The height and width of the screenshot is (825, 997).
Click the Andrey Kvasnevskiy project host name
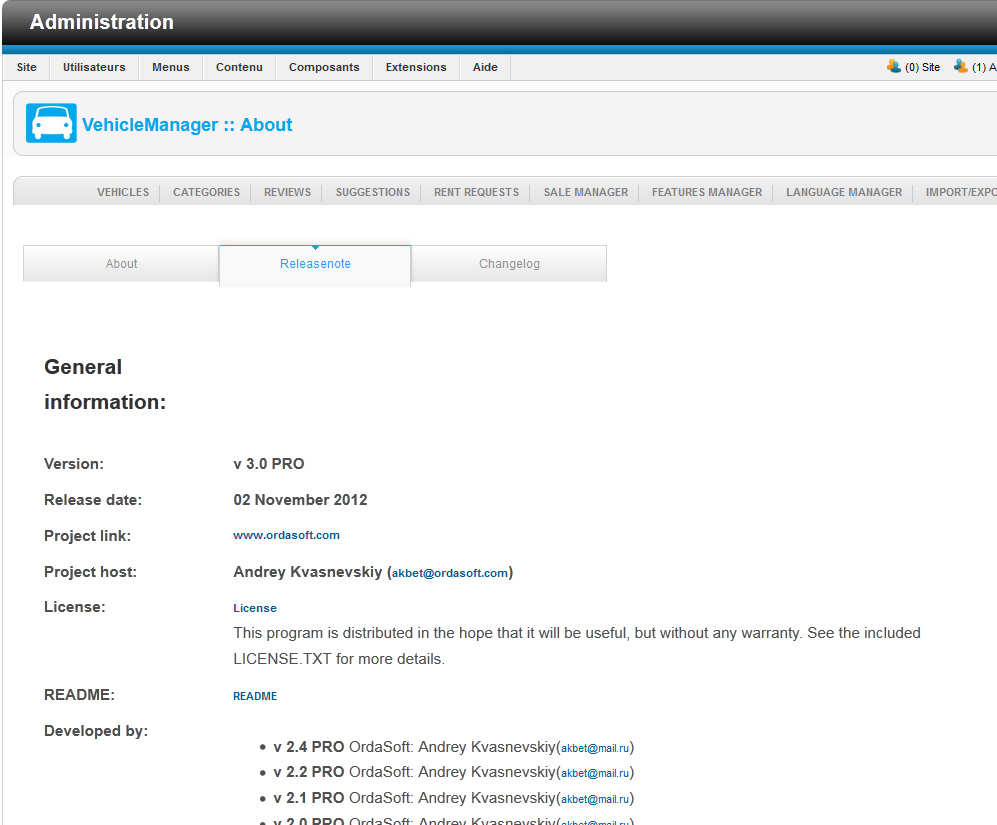[x=308, y=572]
